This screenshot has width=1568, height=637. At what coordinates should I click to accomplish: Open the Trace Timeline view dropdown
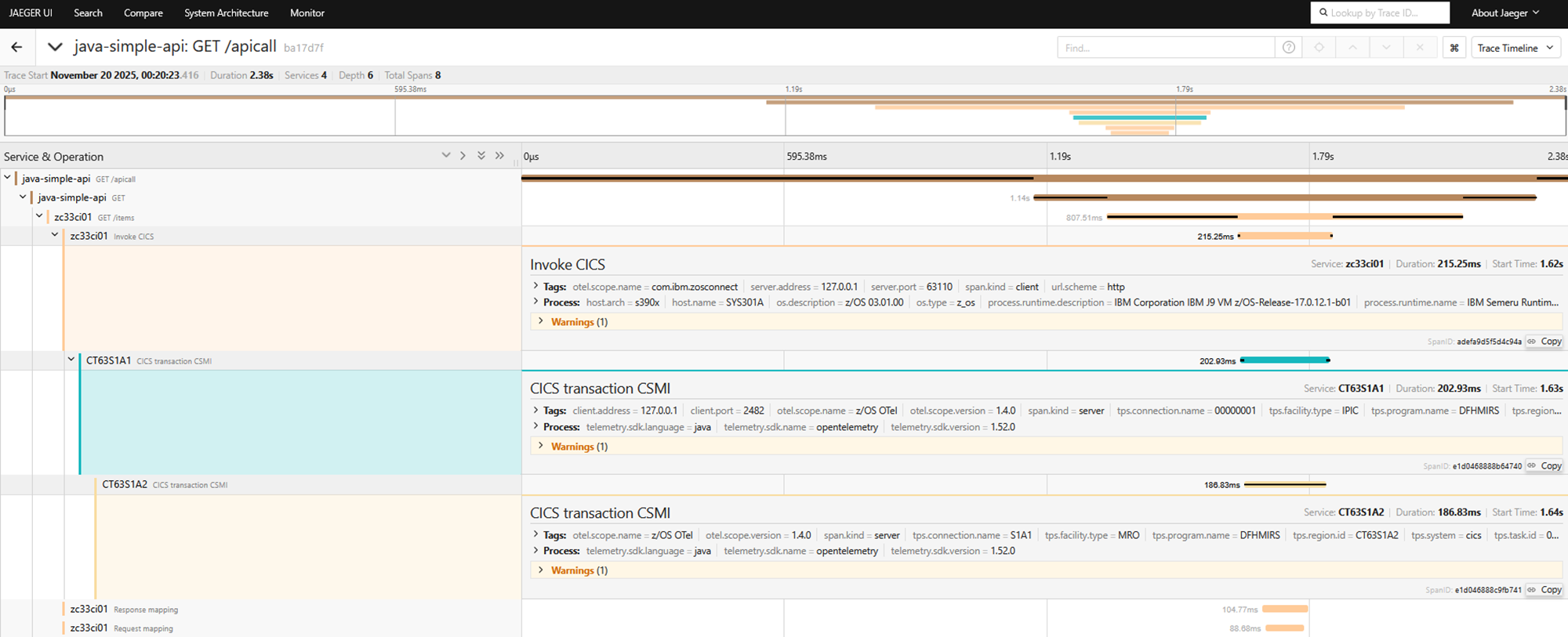1515,48
